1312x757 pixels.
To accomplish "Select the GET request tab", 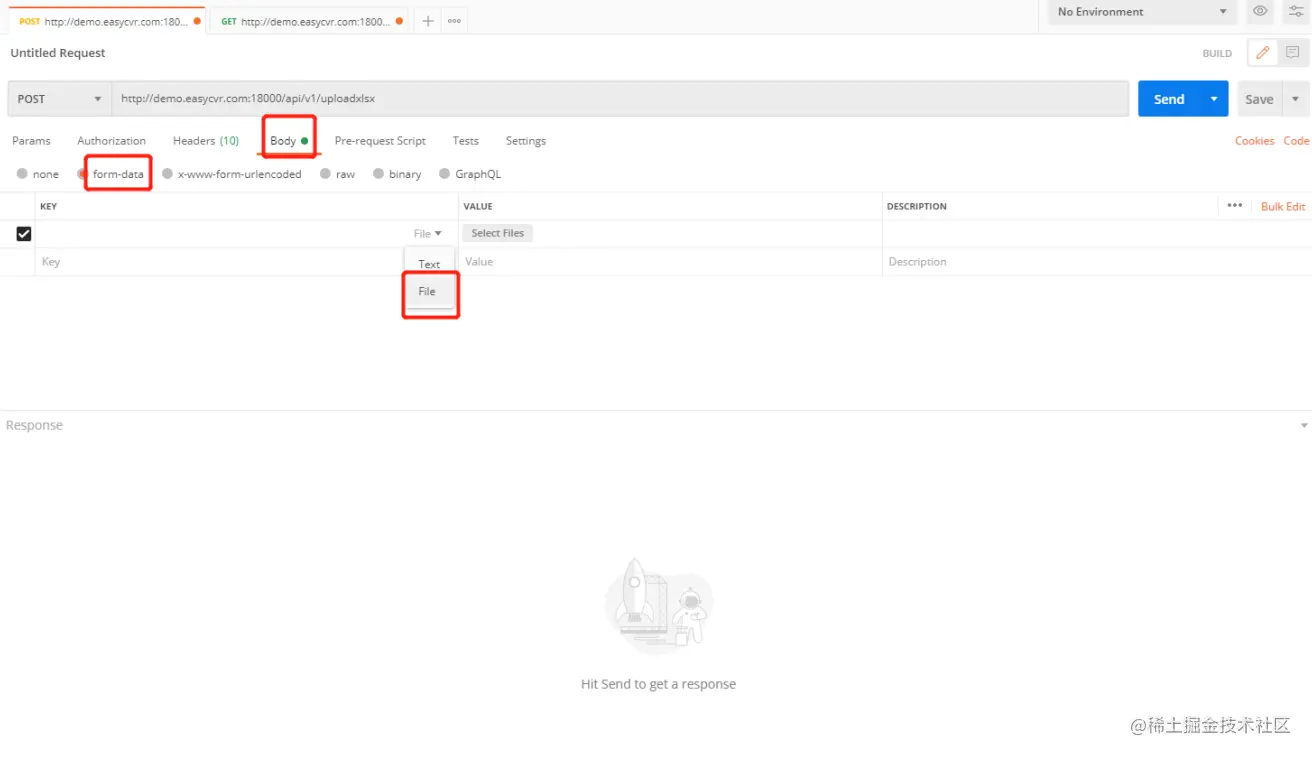I will pos(309,21).
